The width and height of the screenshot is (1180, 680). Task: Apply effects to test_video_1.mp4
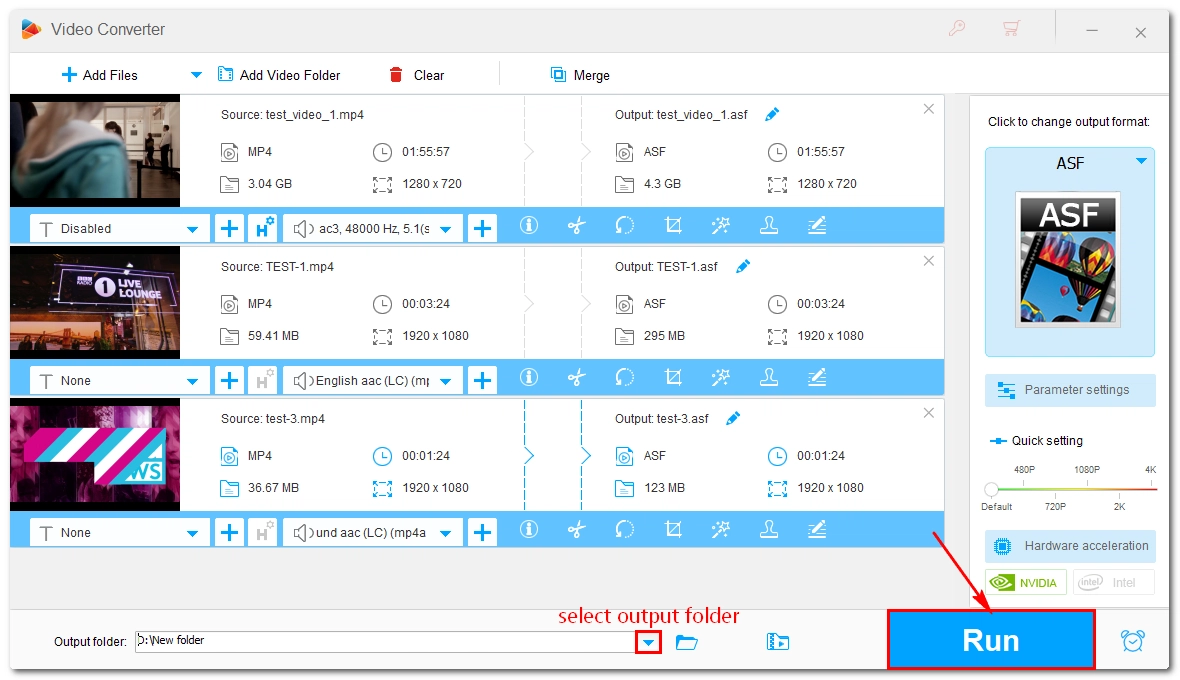click(721, 225)
